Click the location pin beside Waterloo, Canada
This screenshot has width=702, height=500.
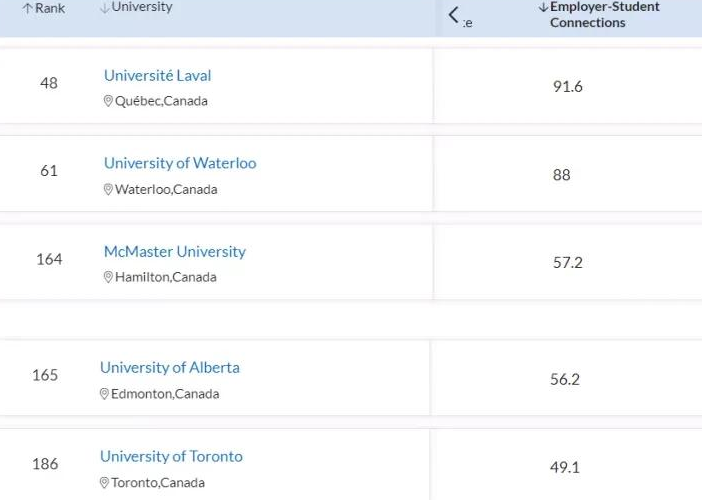[x=109, y=189]
